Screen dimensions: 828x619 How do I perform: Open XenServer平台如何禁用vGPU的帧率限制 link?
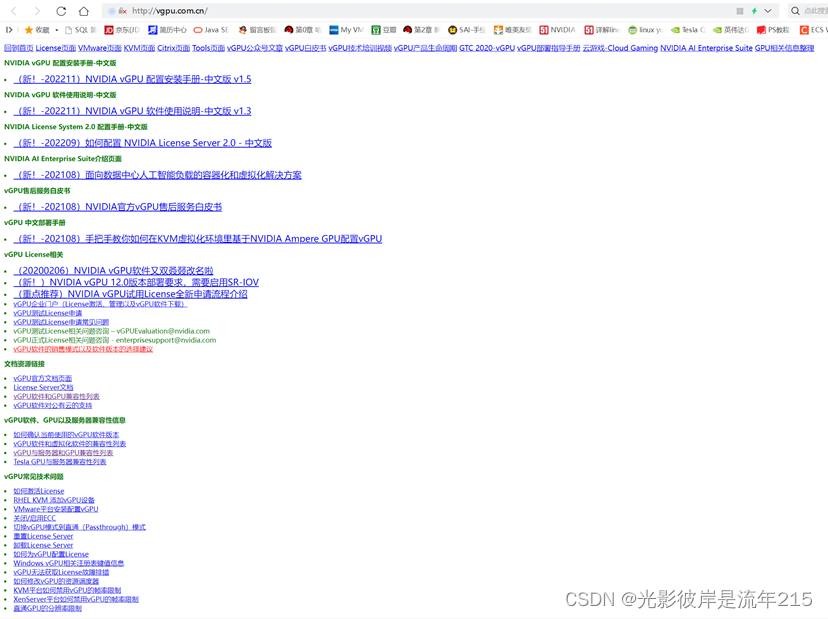(x=76, y=599)
